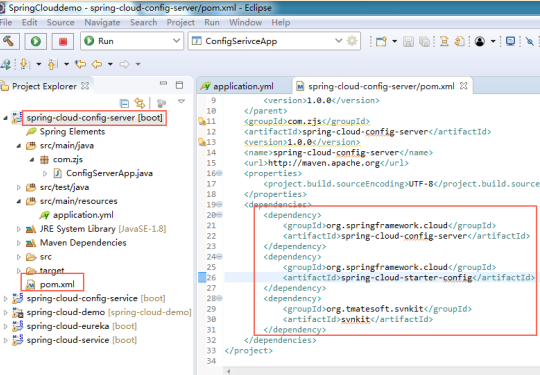Click the Save floppy disk icon
The height and width of the screenshot is (375, 540).
coord(408,42)
